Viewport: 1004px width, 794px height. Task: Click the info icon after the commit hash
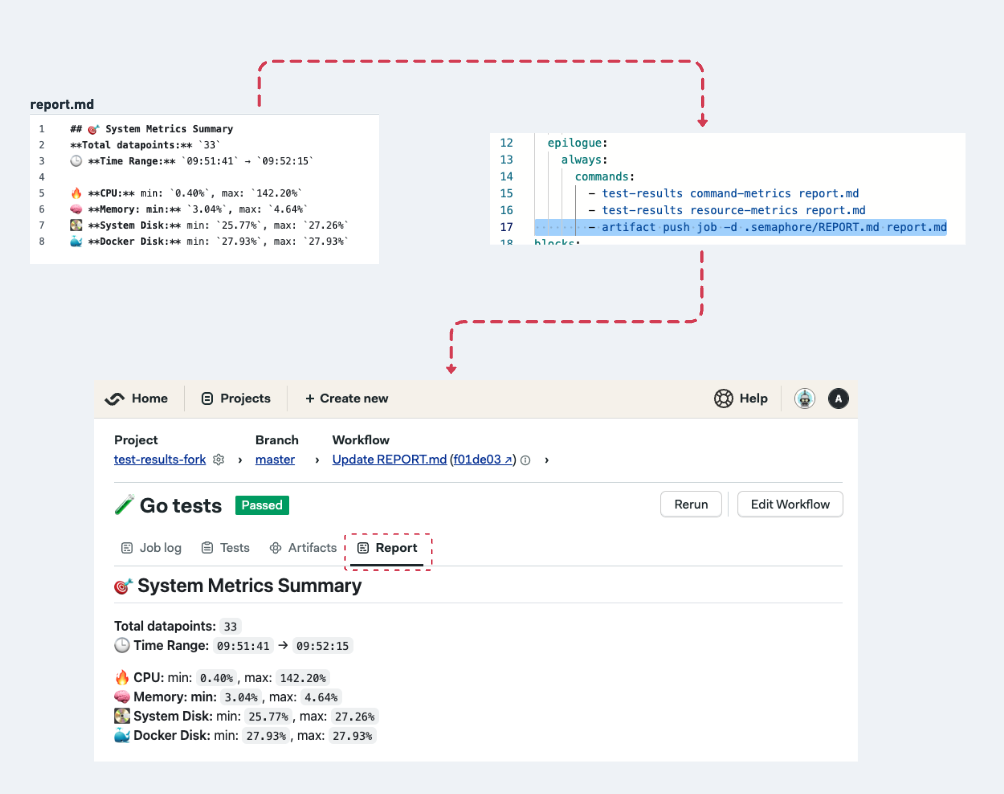(525, 460)
